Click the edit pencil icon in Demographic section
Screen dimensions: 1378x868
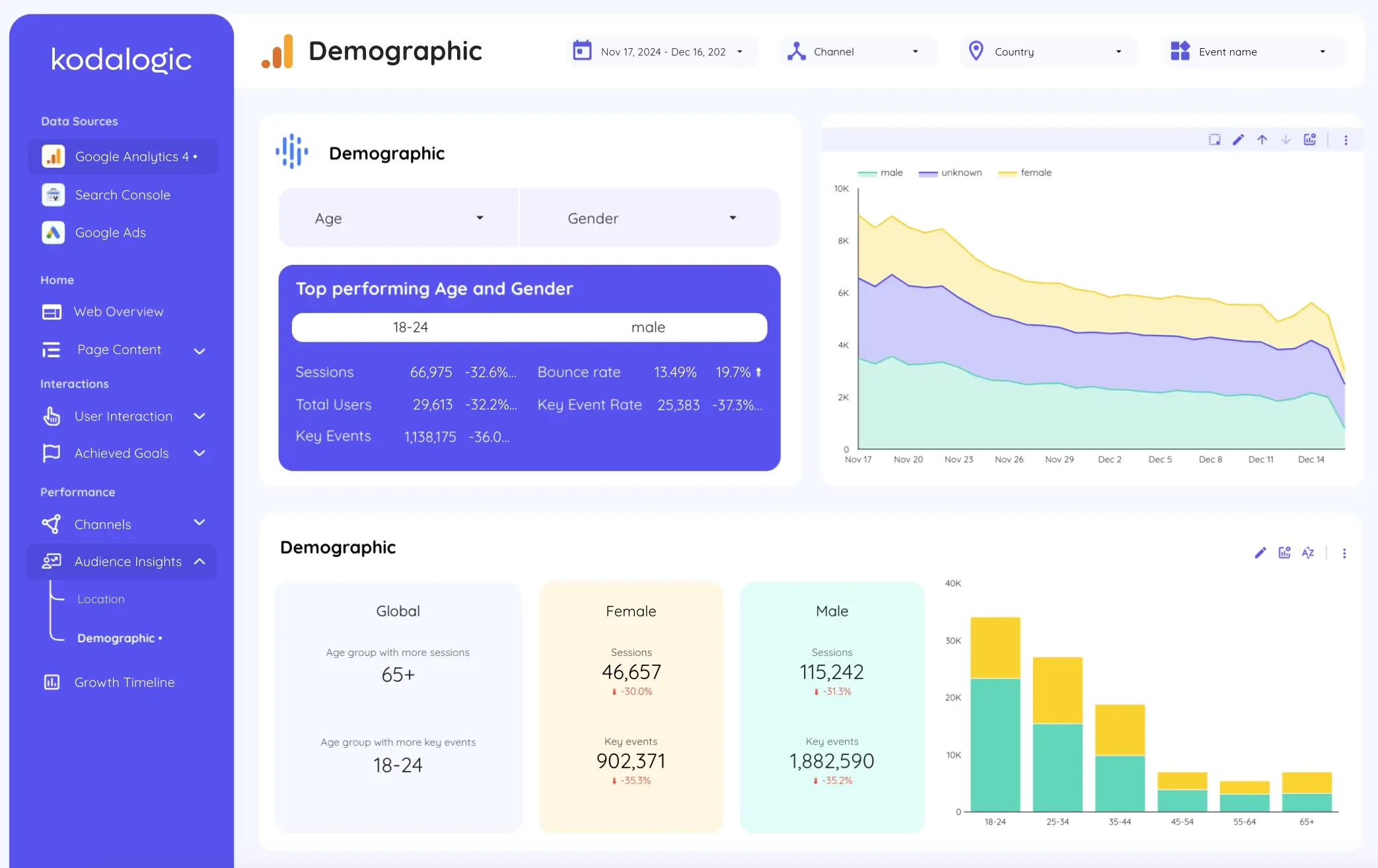click(1260, 553)
